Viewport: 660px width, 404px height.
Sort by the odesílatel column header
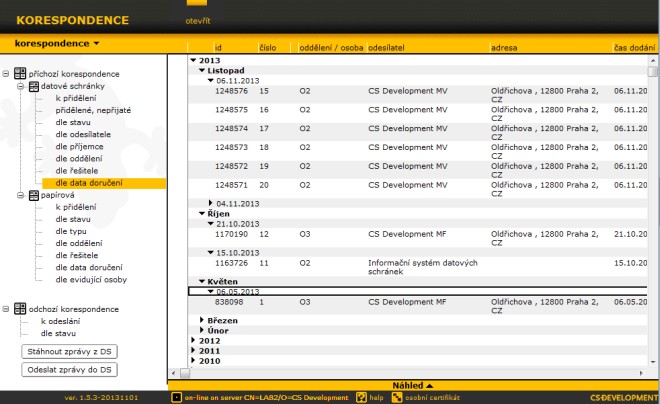[x=388, y=48]
